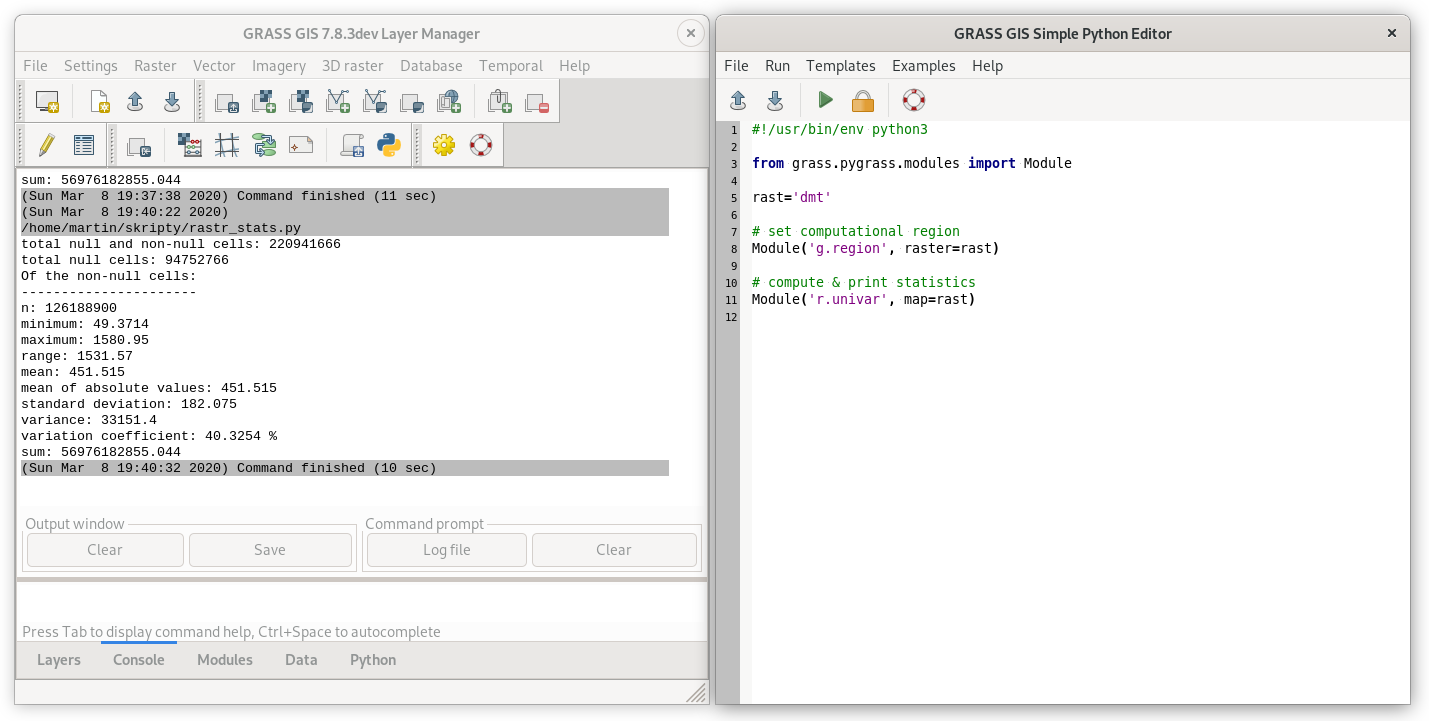Add a raster map layer
The width and height of the screenshot is (1429, 721).
pos(264,102)
